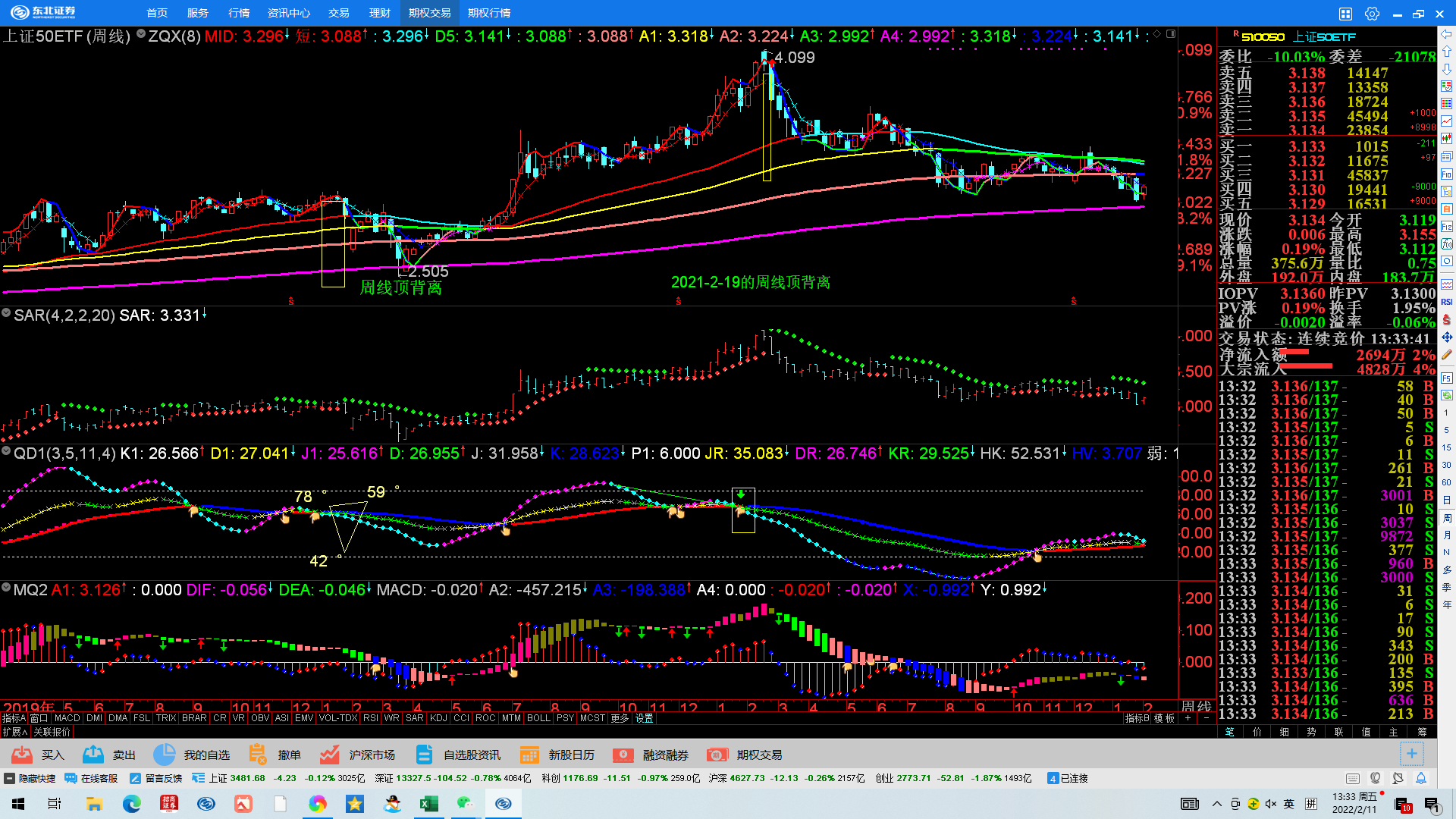Image resolution: width=1456 pixels, height=819 pixels.
Task: Select the MACD indicator tab
Action: [67, 718]
